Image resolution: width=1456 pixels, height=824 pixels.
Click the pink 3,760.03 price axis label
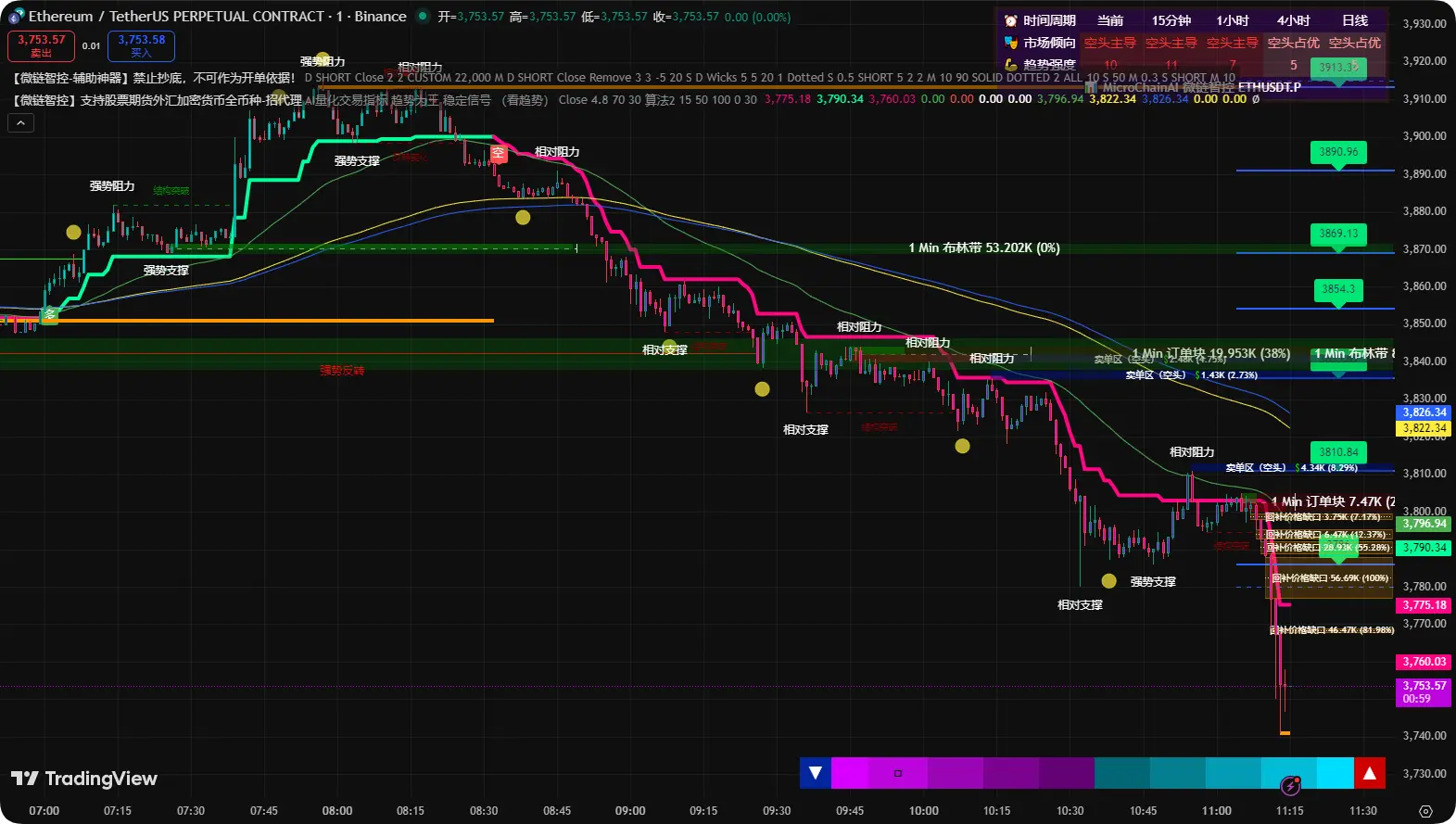pos(1424,662)
